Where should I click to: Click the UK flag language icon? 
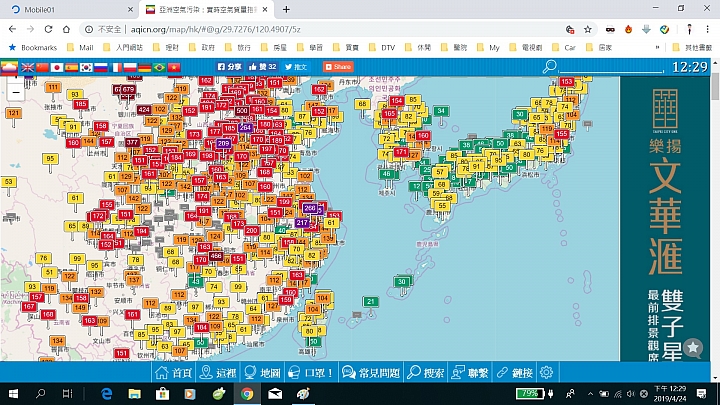pyautogui.click(x=26, y=67)
